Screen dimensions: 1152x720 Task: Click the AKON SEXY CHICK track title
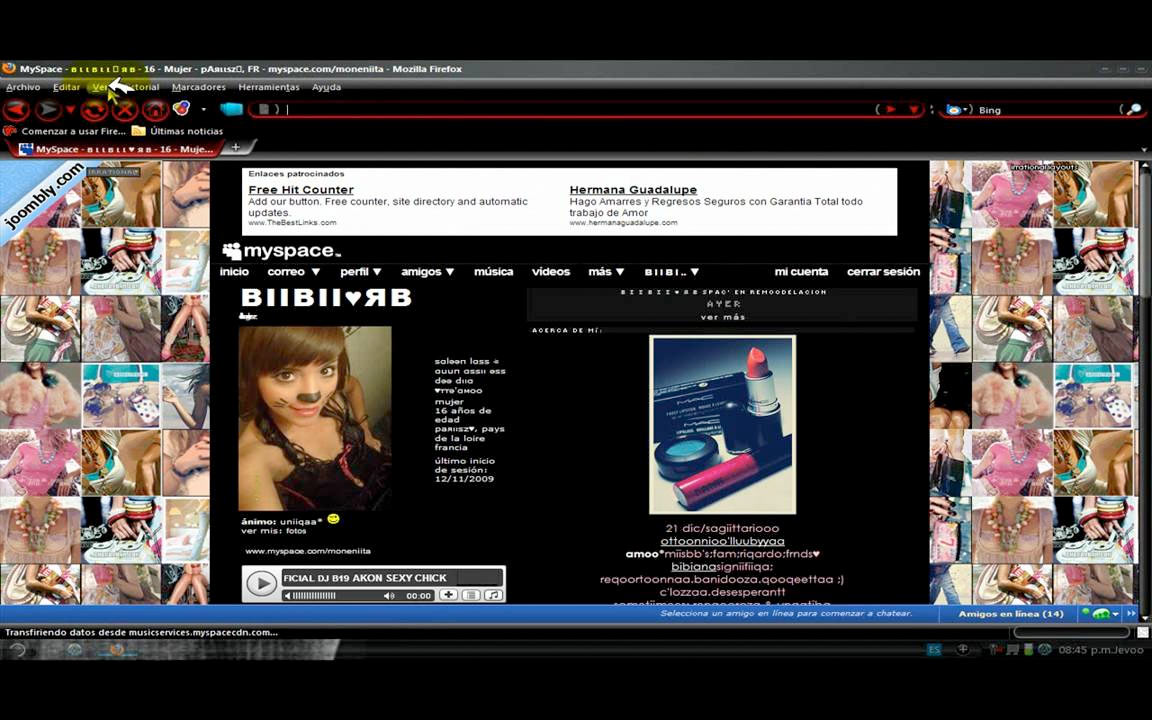[x=365, y=578]
